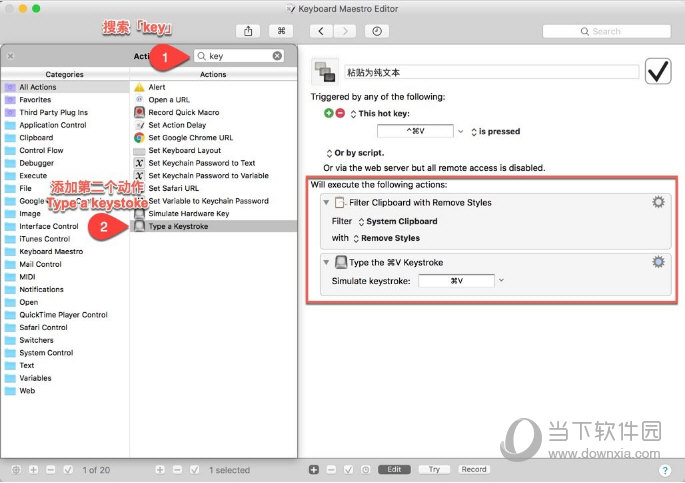Click the Edit button
The width and height of the screenshot is (685, 483).
click(394, 469)
